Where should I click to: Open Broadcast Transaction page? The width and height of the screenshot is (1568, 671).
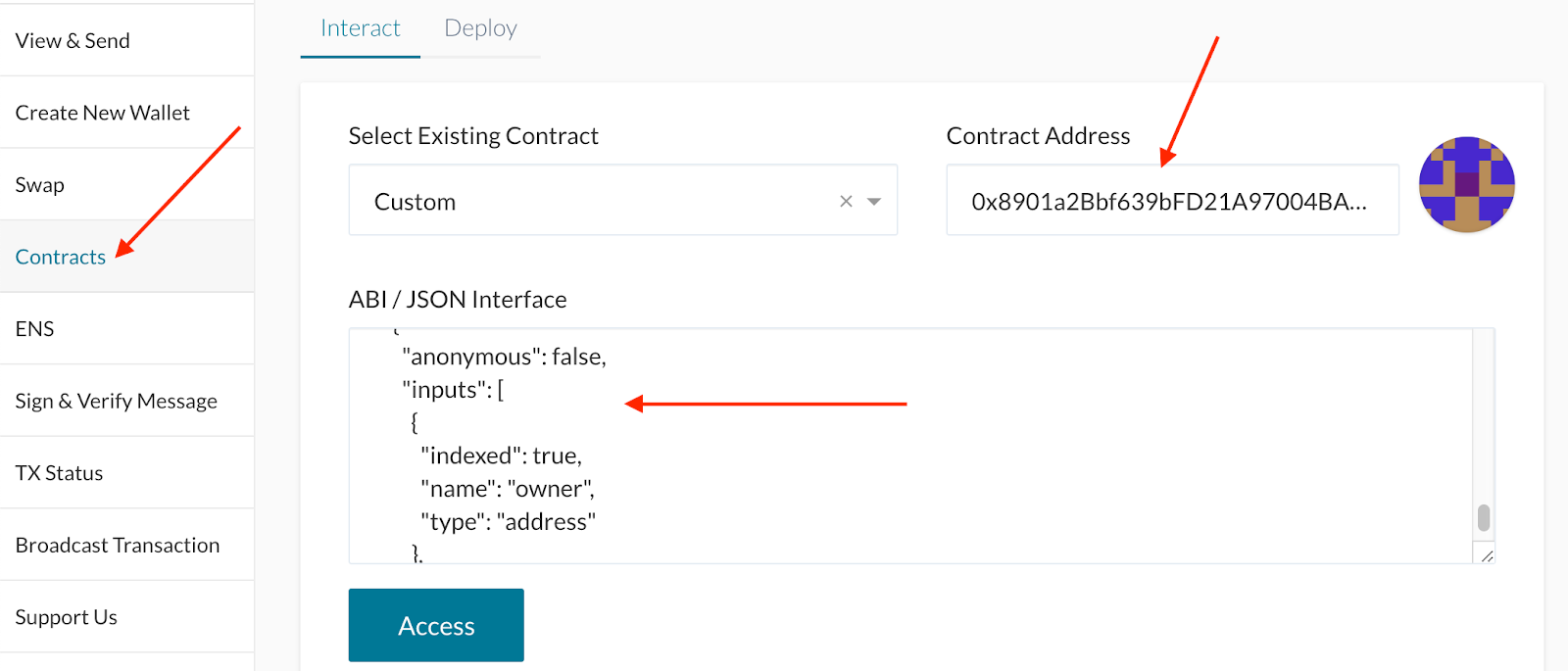click(x=118, y=545)
